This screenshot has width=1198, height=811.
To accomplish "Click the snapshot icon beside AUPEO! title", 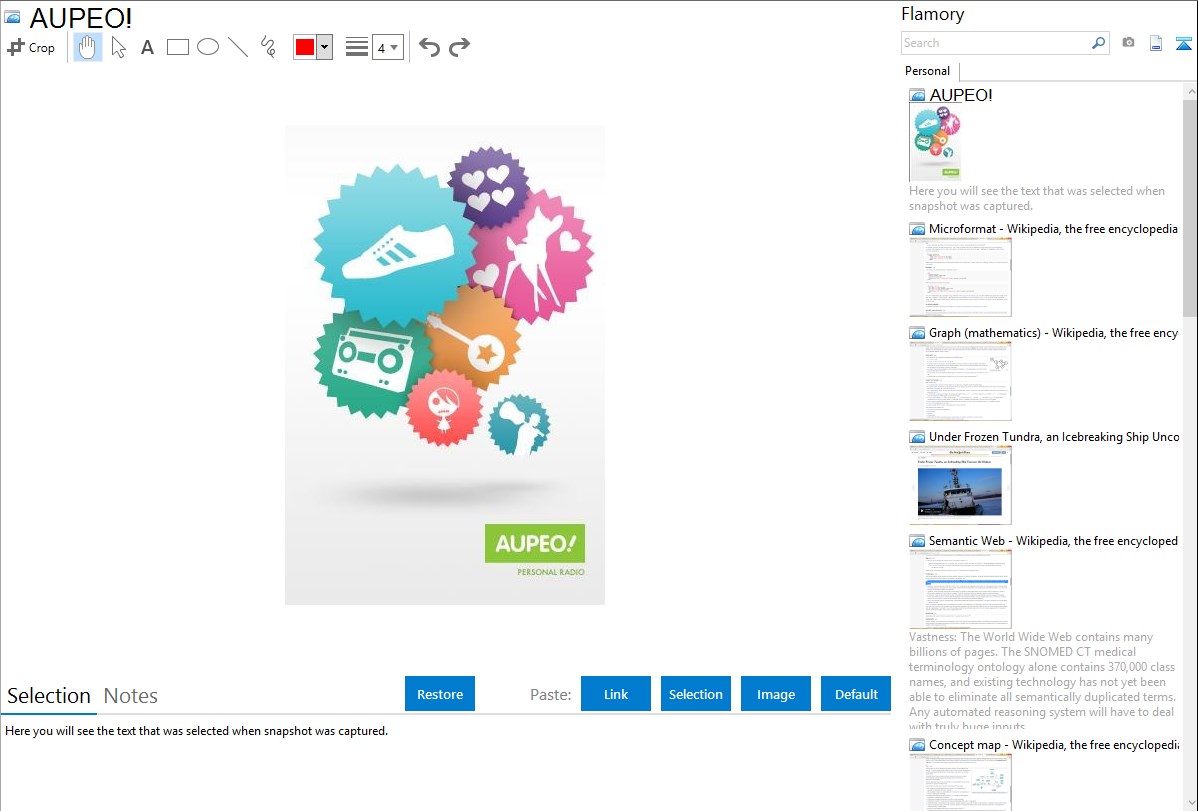I will coord(12,17).
